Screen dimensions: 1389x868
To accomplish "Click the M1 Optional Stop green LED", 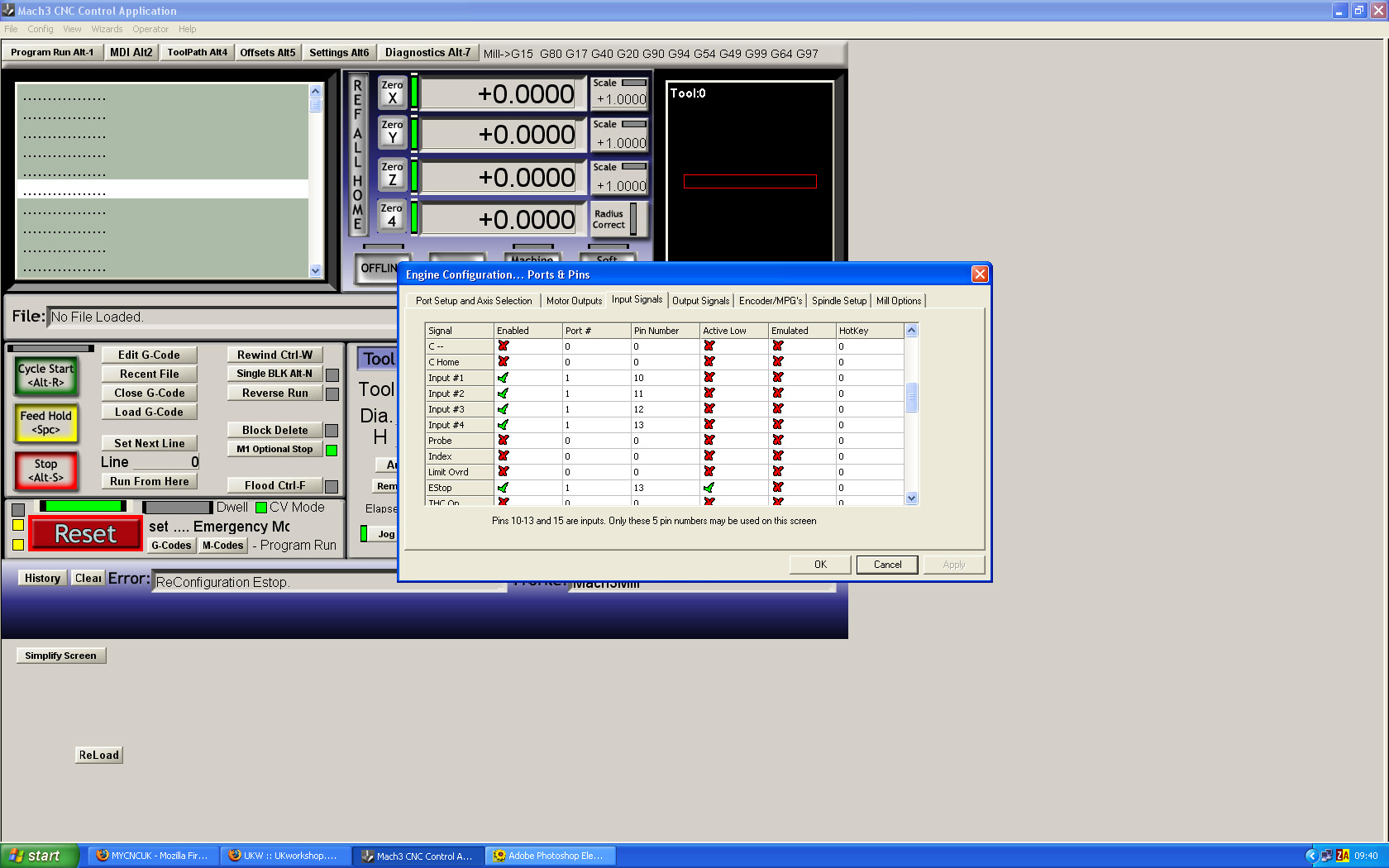I will point(332,451).
